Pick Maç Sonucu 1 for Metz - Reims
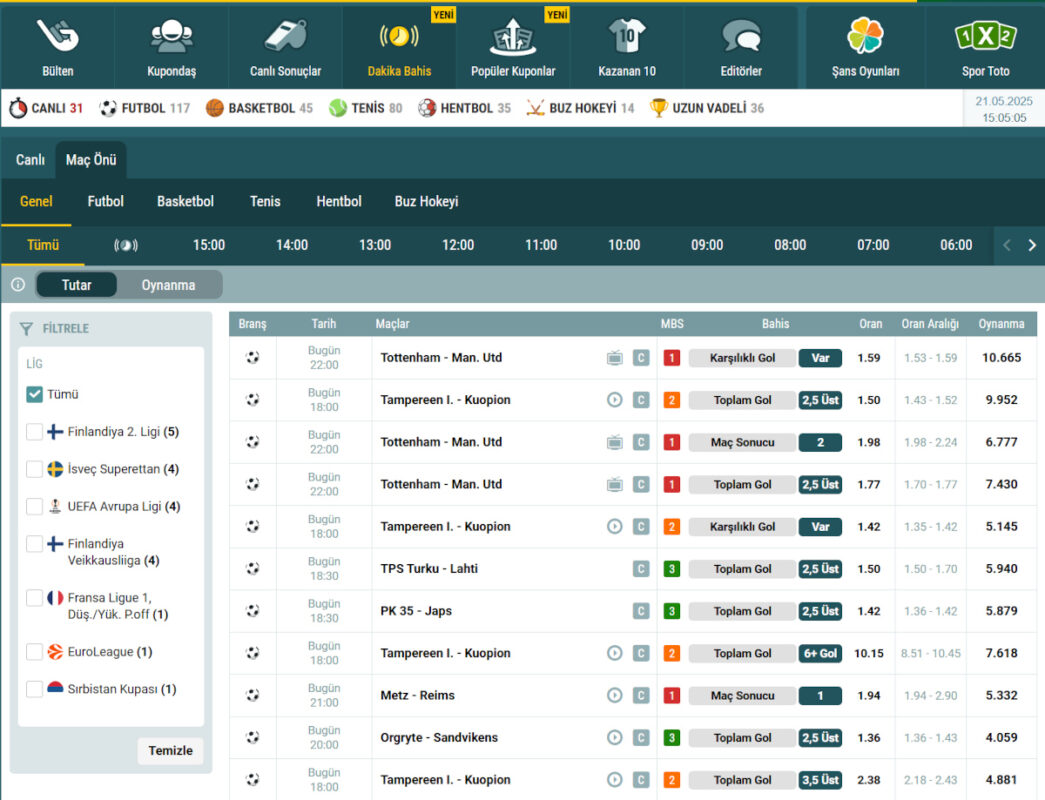This screenshot has height=800, width=1045. coord(820,695)
